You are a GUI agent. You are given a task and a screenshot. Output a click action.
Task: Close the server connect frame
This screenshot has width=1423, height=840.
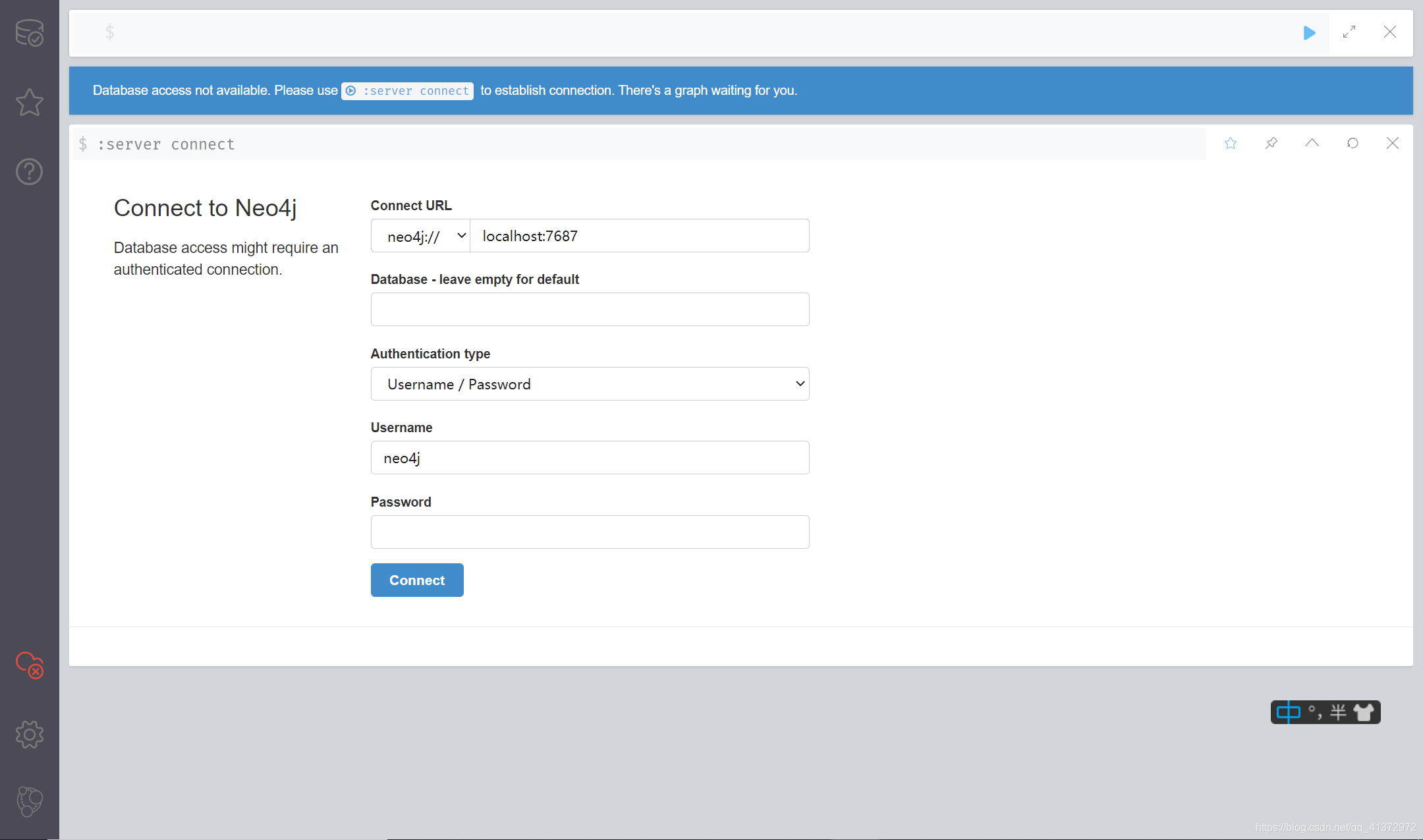click(1393, 143)
